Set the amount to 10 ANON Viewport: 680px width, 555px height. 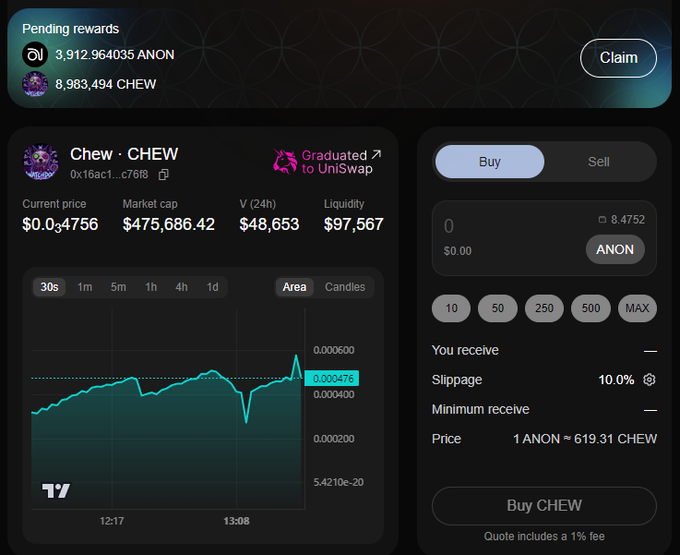coord(451,308)
